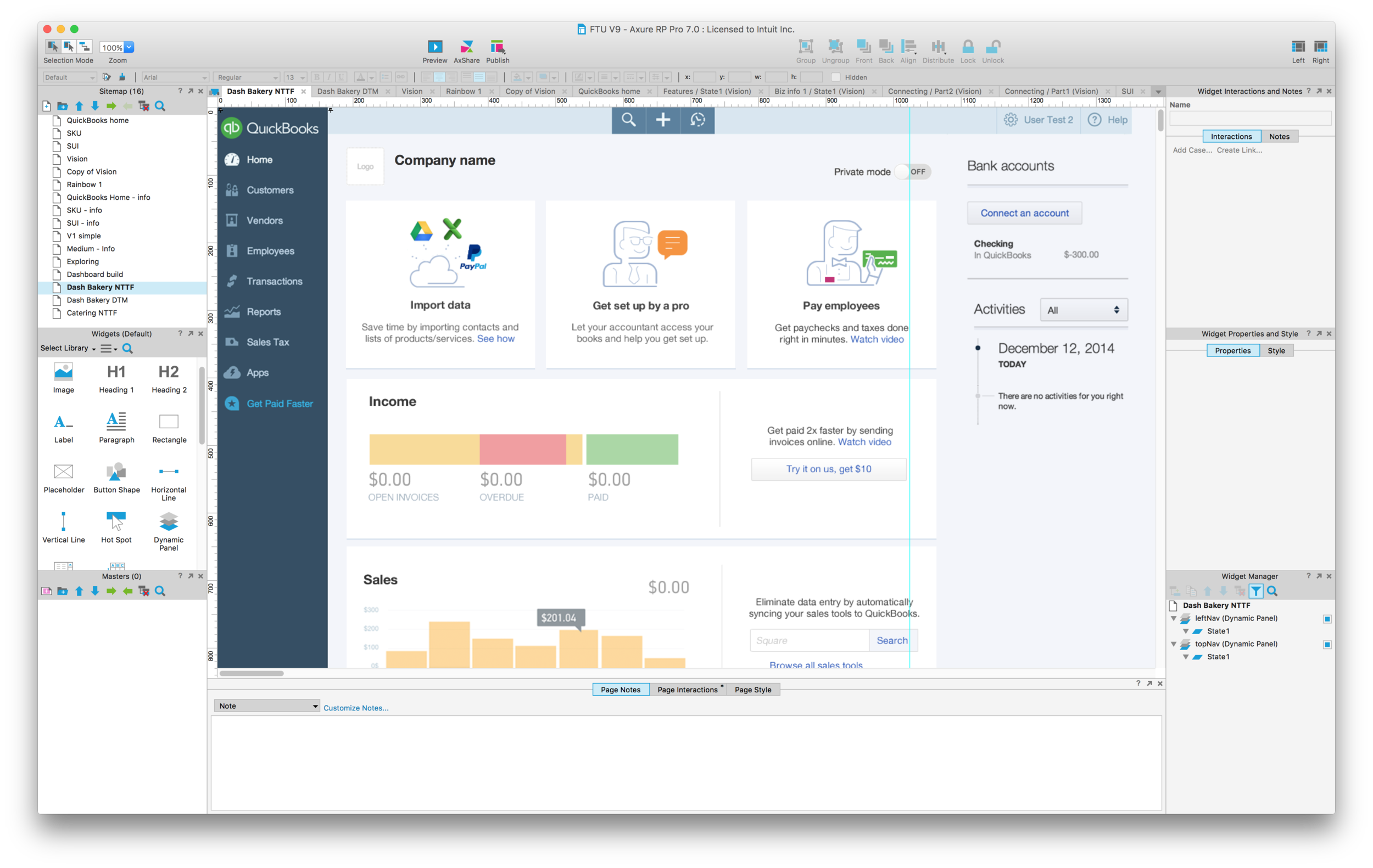Screen dimensions: 1373x868
Task: Click the Lock toolbar icon
Action: click(x=968, y=46)
